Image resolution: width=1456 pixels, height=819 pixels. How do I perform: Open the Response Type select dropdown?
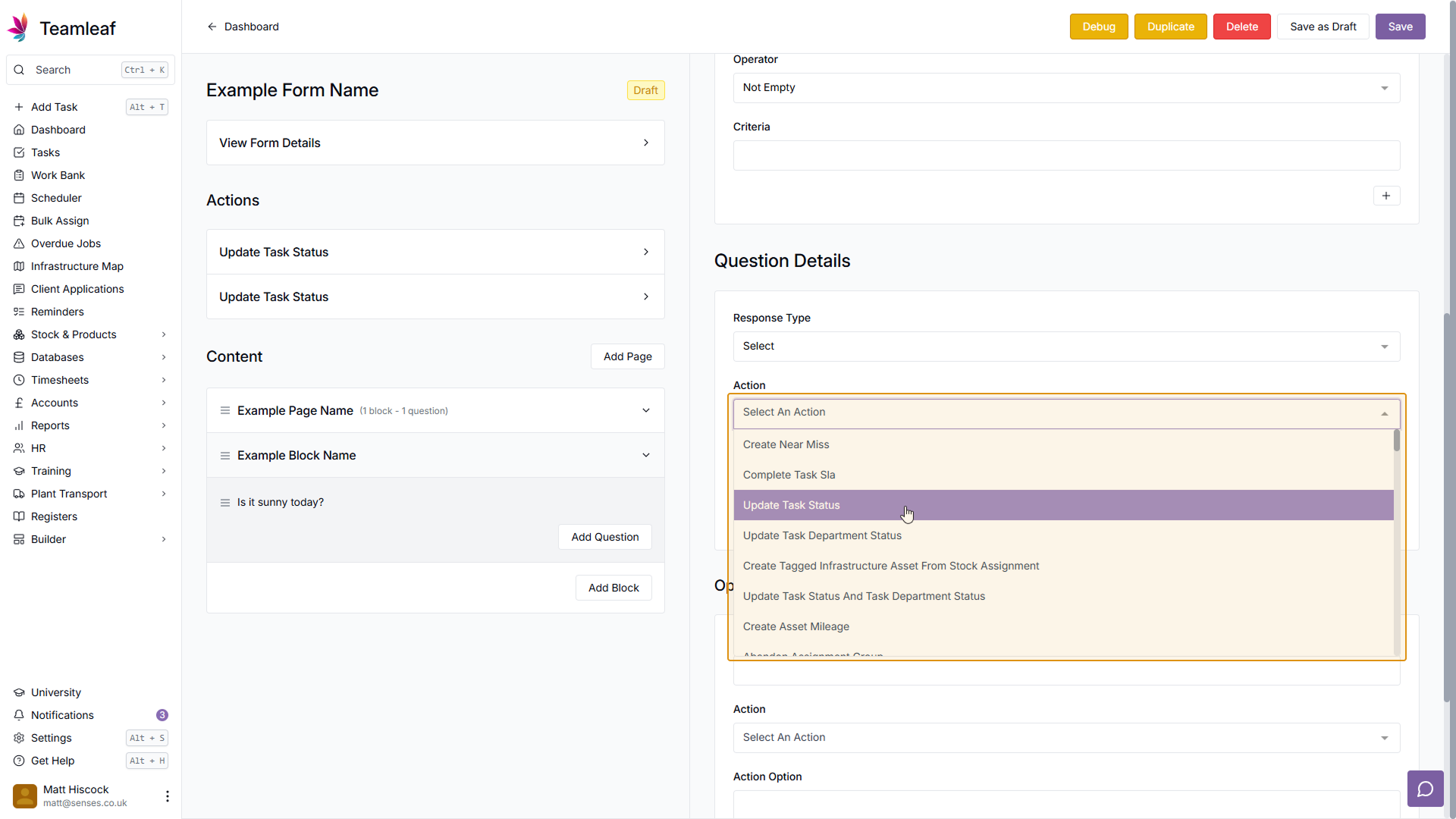1065,347
